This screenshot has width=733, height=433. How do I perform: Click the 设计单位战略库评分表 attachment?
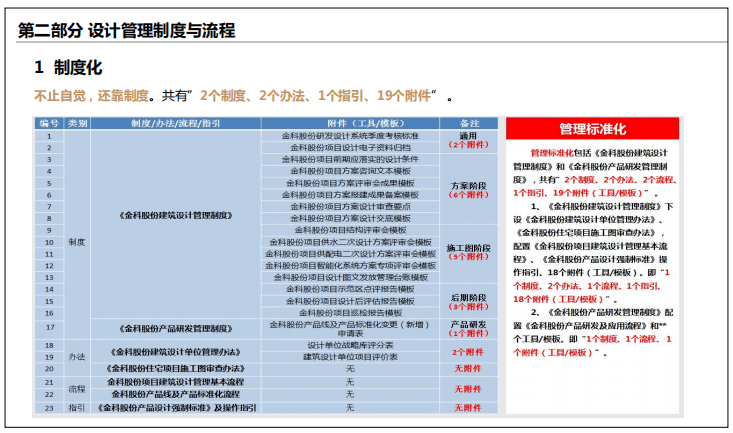(349, 346)
